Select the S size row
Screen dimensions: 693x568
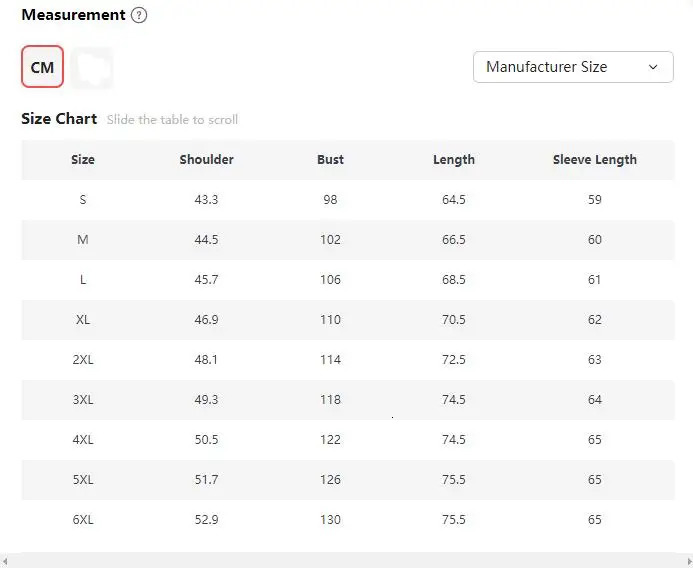click(x=348, y=200)
